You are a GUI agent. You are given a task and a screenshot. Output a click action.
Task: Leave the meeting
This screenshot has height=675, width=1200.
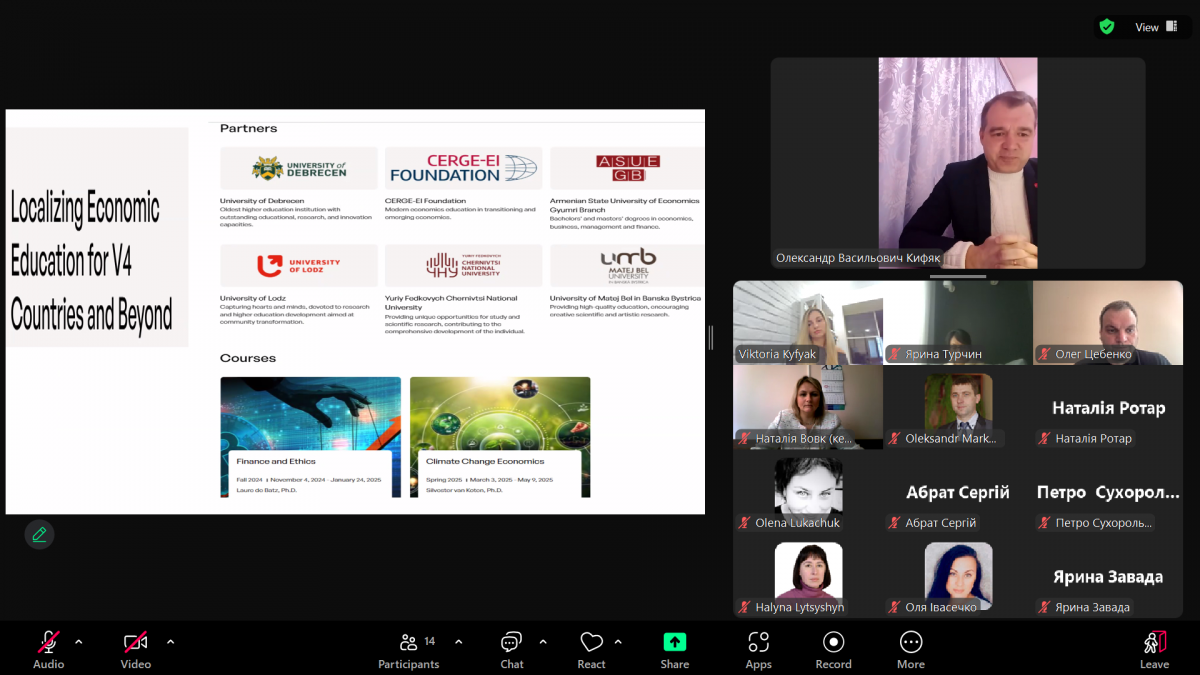1154,648
